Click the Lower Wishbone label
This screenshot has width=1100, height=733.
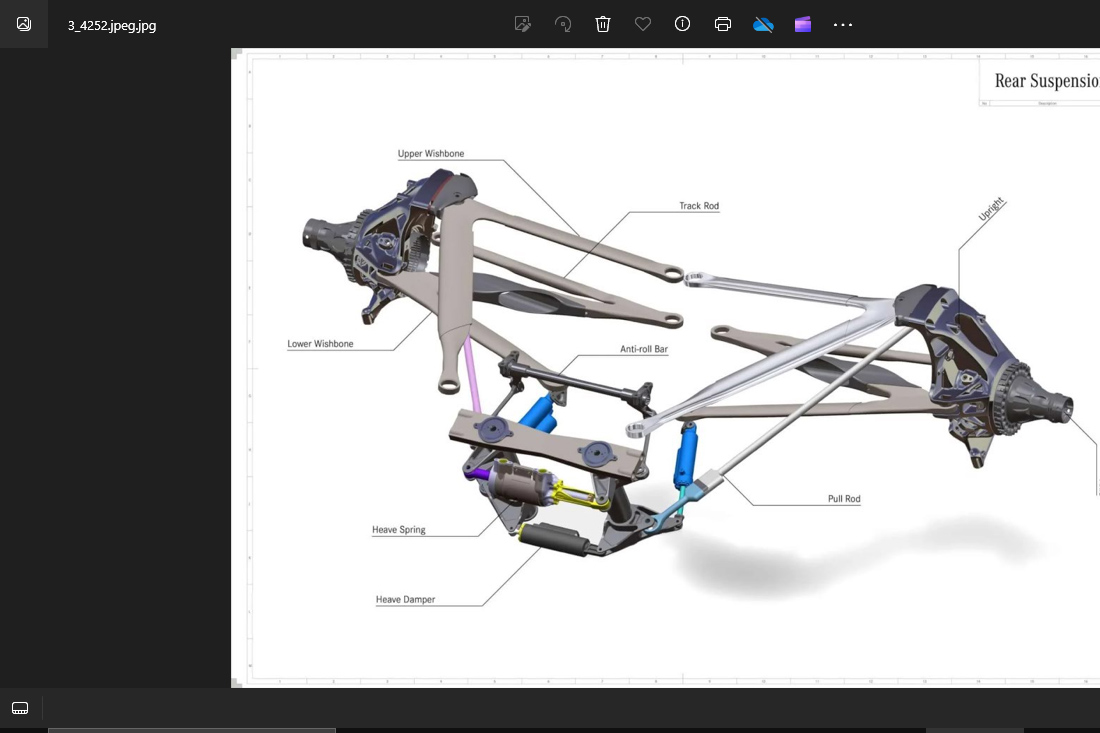pos(320,344)
